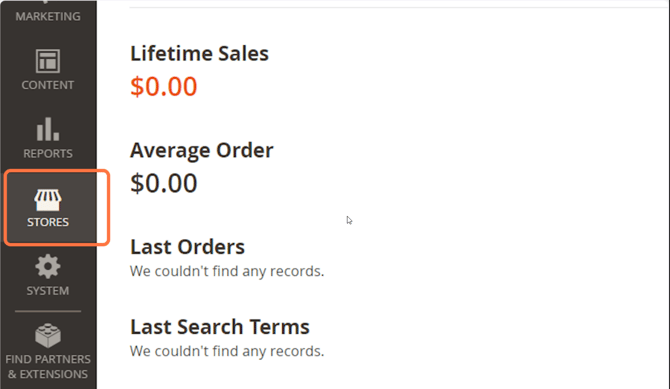
Task: Click the sidebar divider line above Find Partners
Action: click(x=48, y=311)
